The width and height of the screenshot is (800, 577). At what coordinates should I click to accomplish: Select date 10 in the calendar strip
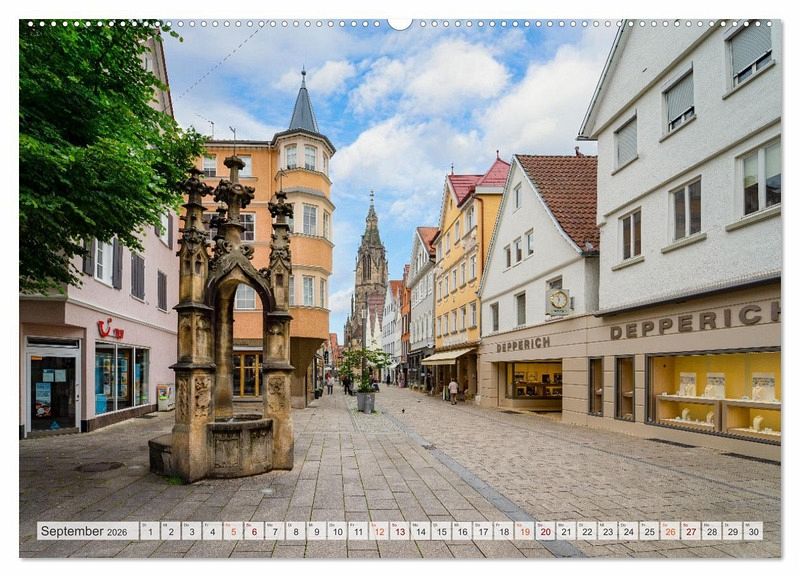click(337, 531)
